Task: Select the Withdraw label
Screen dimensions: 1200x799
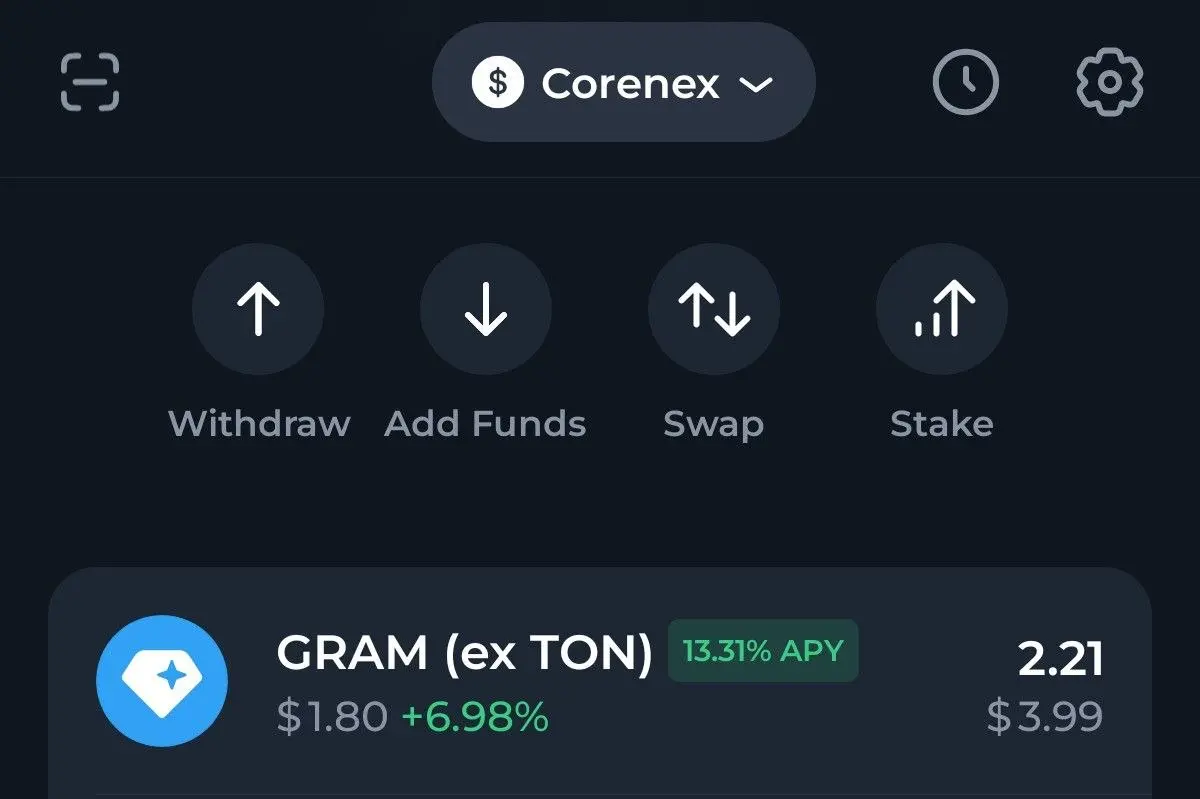Action: coord(259,423)
